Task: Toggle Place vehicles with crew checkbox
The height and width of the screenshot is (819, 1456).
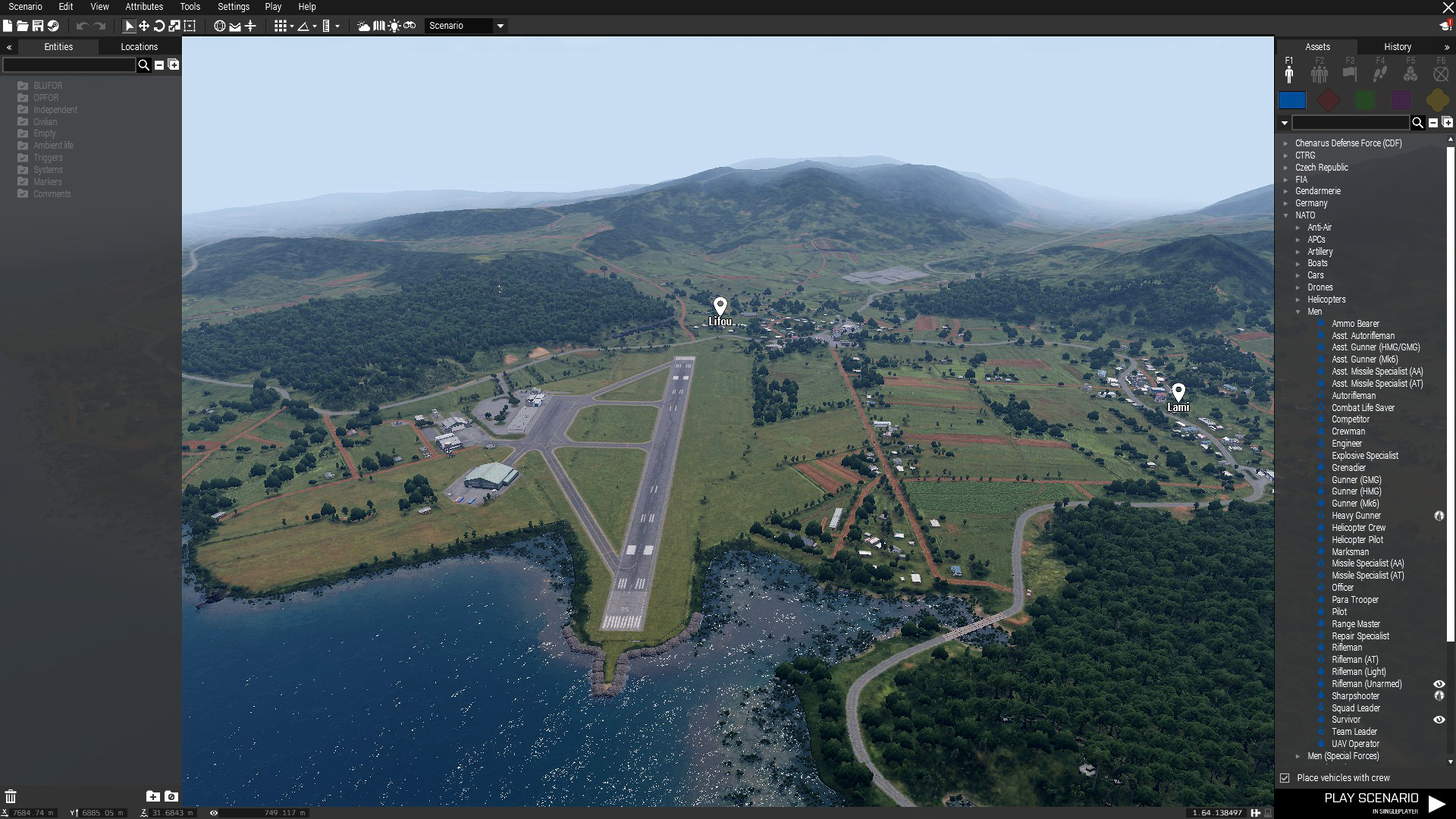Action: 1285,778
